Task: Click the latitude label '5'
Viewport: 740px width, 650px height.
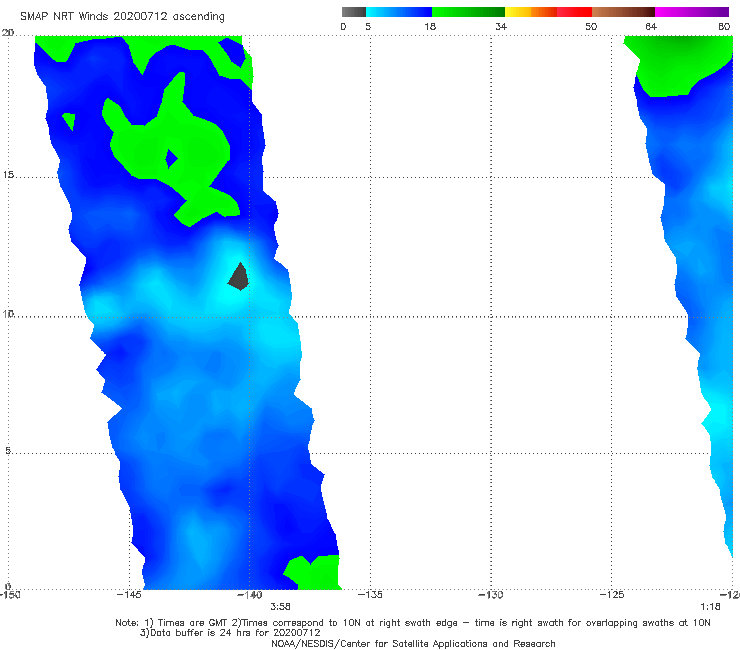Action: click(x=8, y=451)
